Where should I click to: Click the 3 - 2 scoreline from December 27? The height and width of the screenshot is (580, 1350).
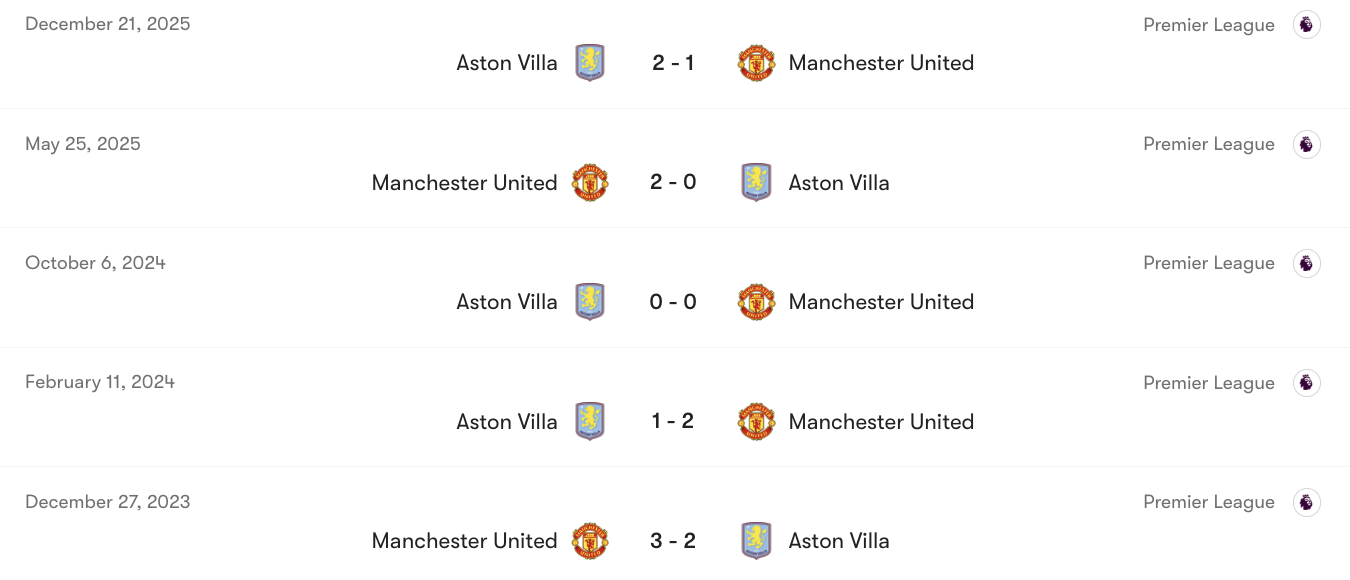(673, 540)
